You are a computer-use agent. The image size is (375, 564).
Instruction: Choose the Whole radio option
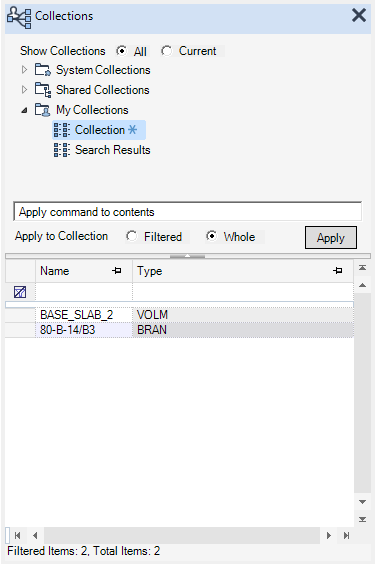click(x=211, y=236)
